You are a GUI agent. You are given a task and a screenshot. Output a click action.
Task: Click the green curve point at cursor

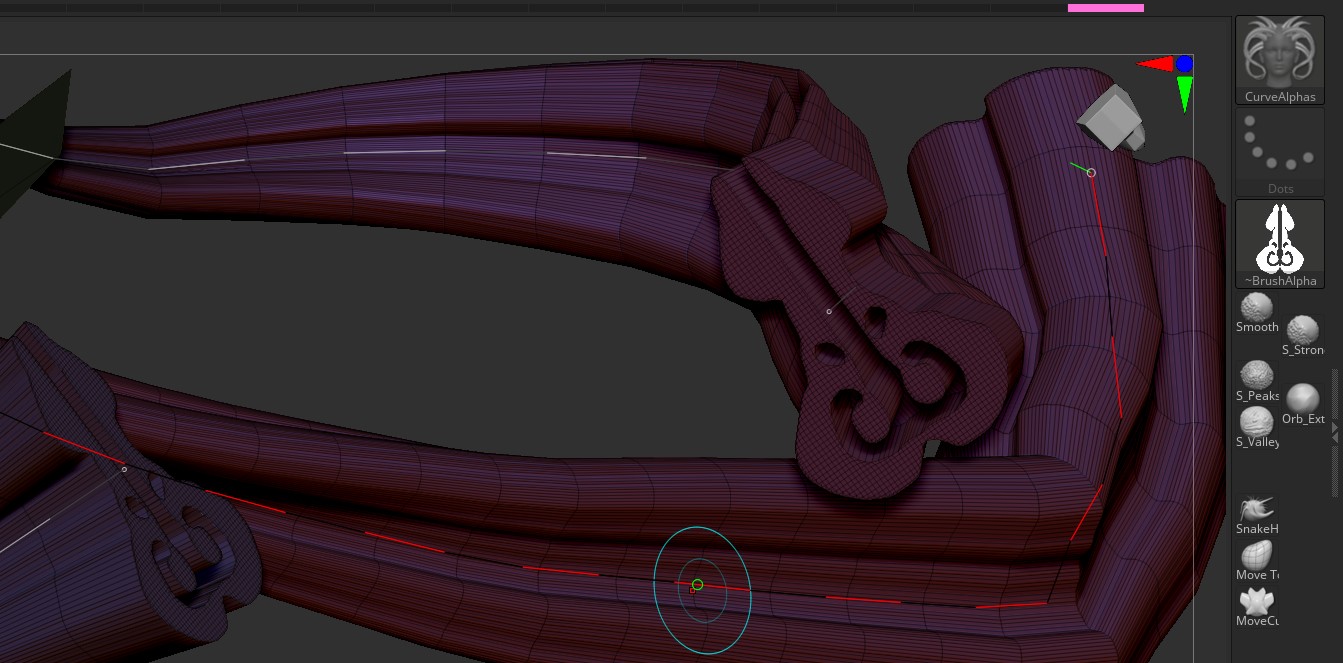pyautogui.click(x=697, y=585)
